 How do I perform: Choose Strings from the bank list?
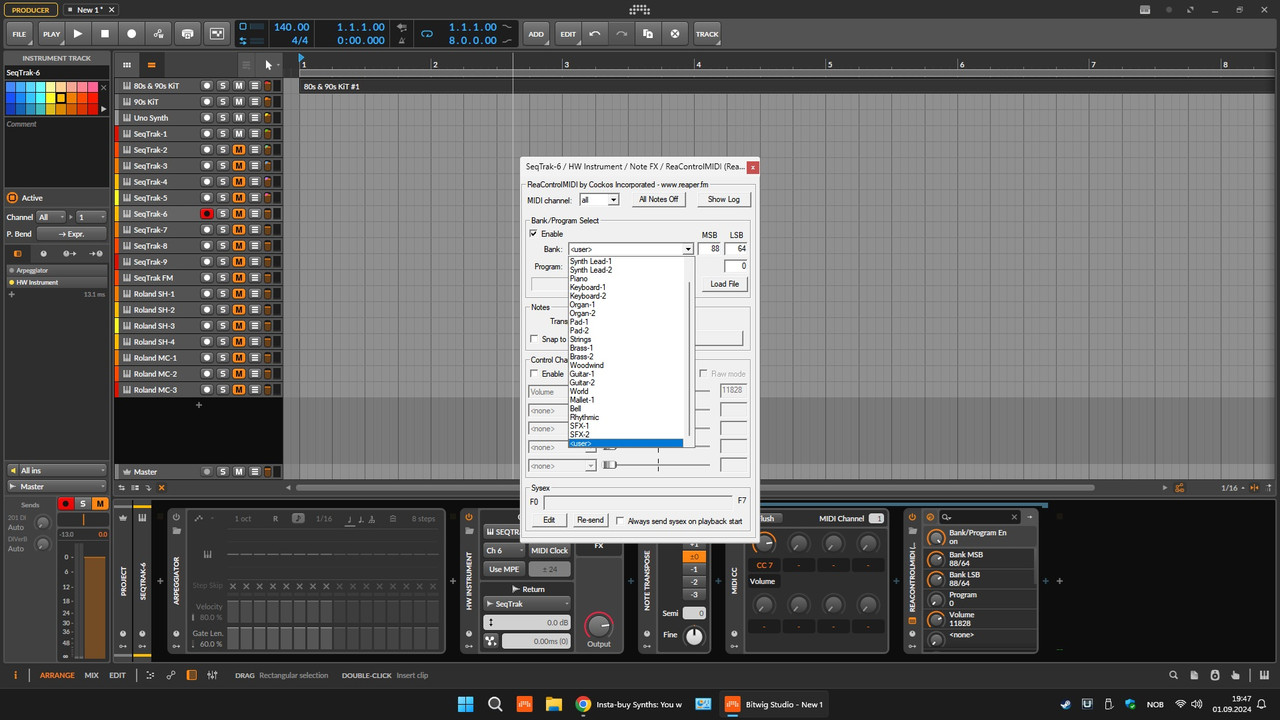(626, 340)
